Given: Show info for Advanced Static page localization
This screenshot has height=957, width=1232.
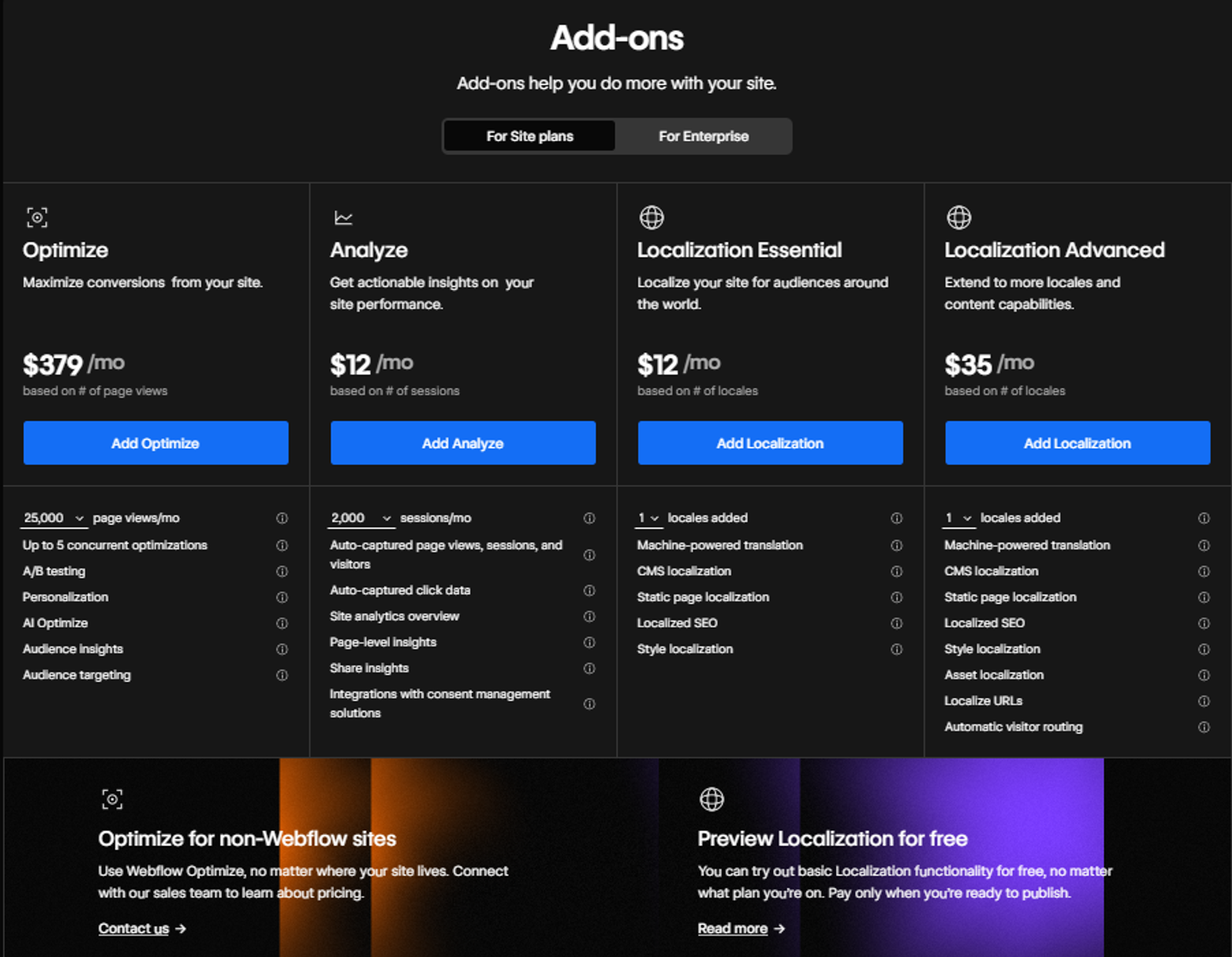Looking at the screenshot, I should [x=1204, y=597].
